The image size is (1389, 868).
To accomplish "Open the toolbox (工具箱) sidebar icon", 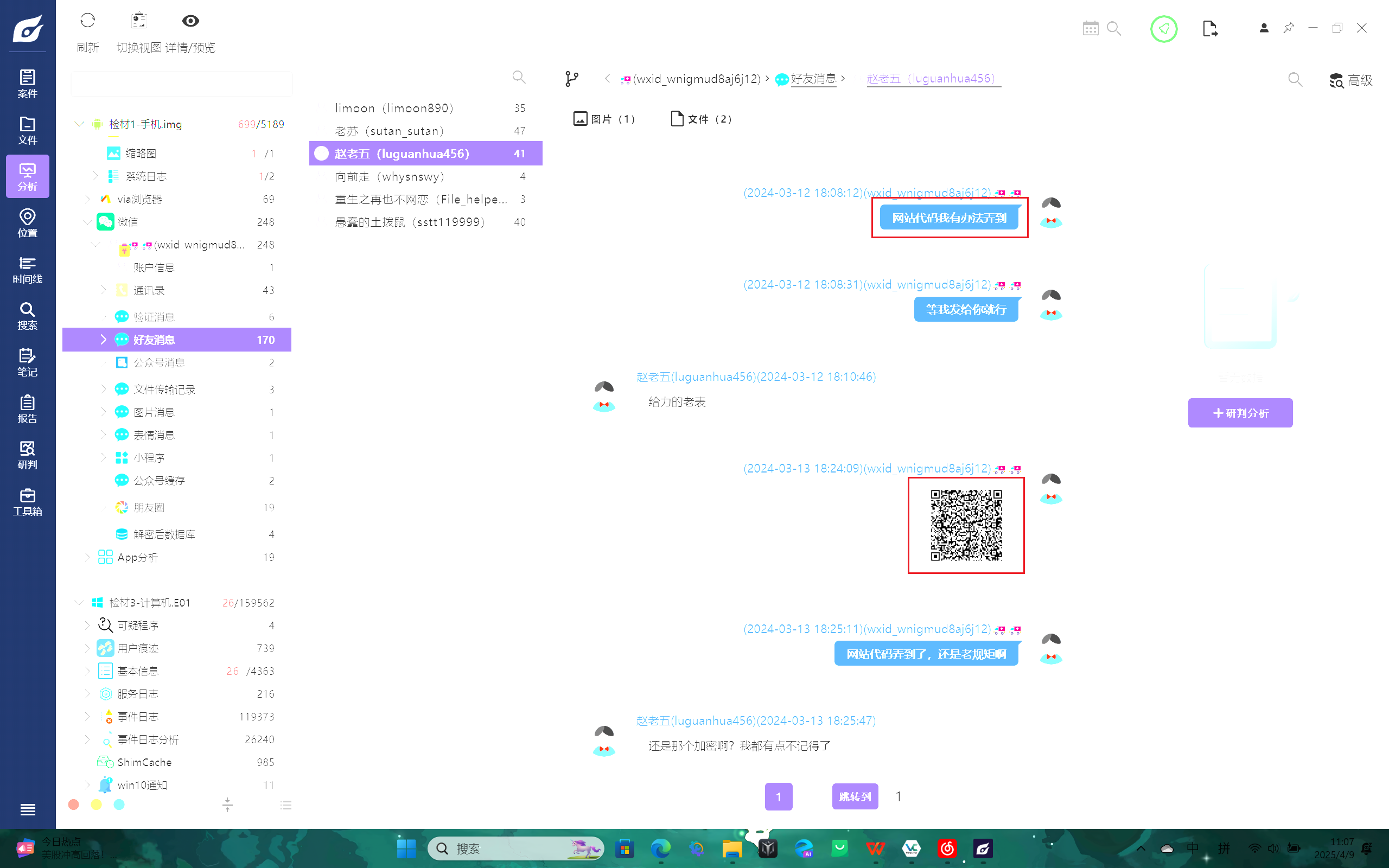I will [28, 502].
